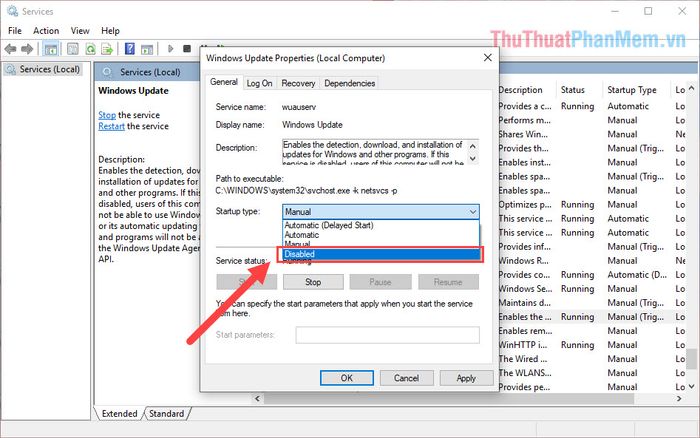Click the Stop button in the dialog
700x438 pixels.
313,282
